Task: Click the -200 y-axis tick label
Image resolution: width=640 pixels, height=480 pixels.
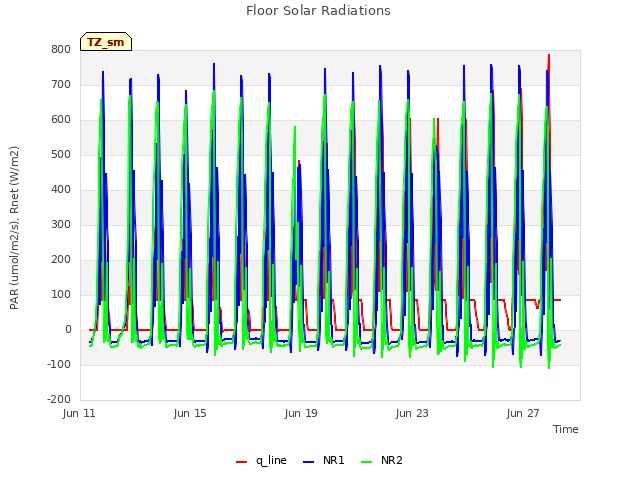Action: click(x=59, y=400)
